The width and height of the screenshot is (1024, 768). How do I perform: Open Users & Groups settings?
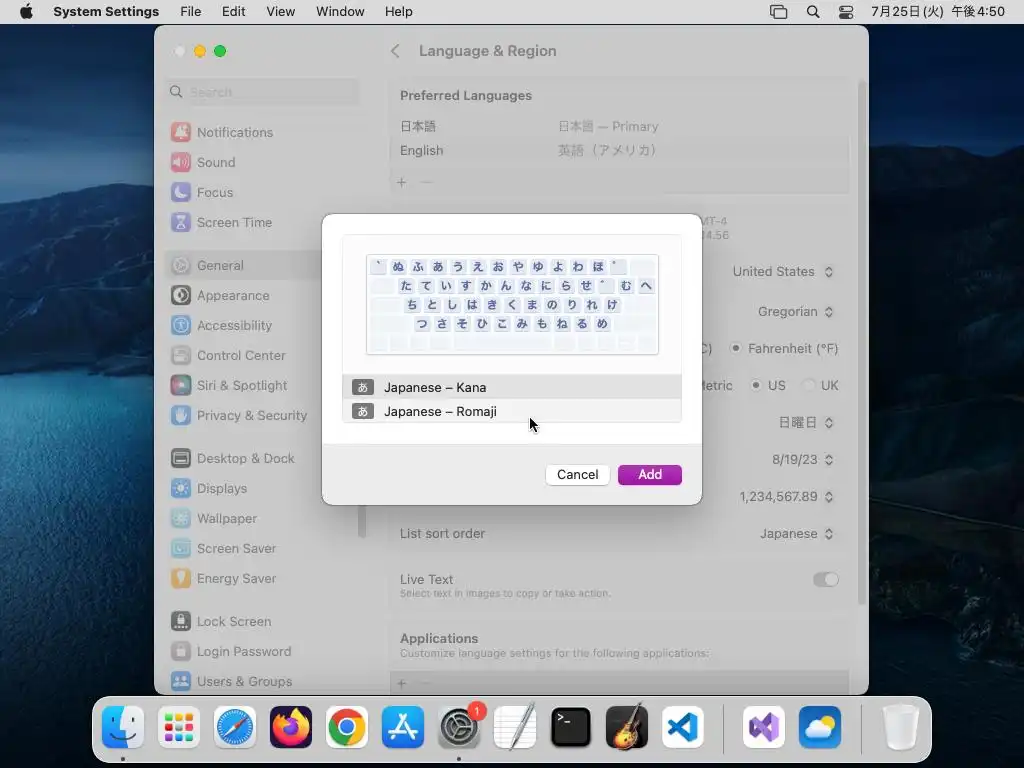[244, 682]
